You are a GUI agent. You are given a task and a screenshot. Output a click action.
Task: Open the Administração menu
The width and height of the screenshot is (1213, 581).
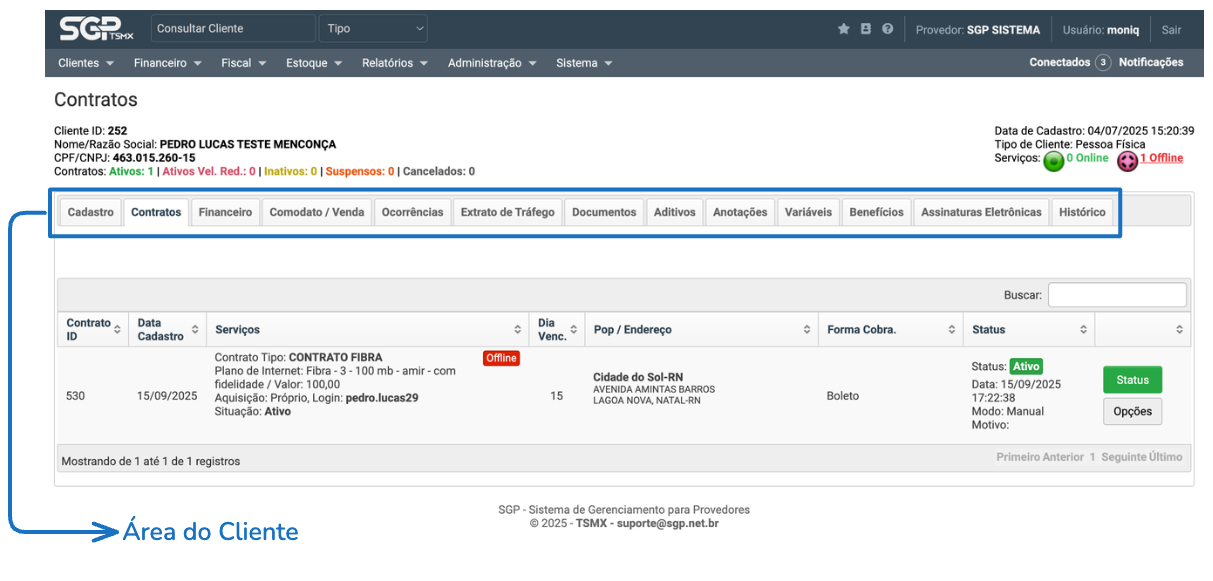(x=491, y=63)
